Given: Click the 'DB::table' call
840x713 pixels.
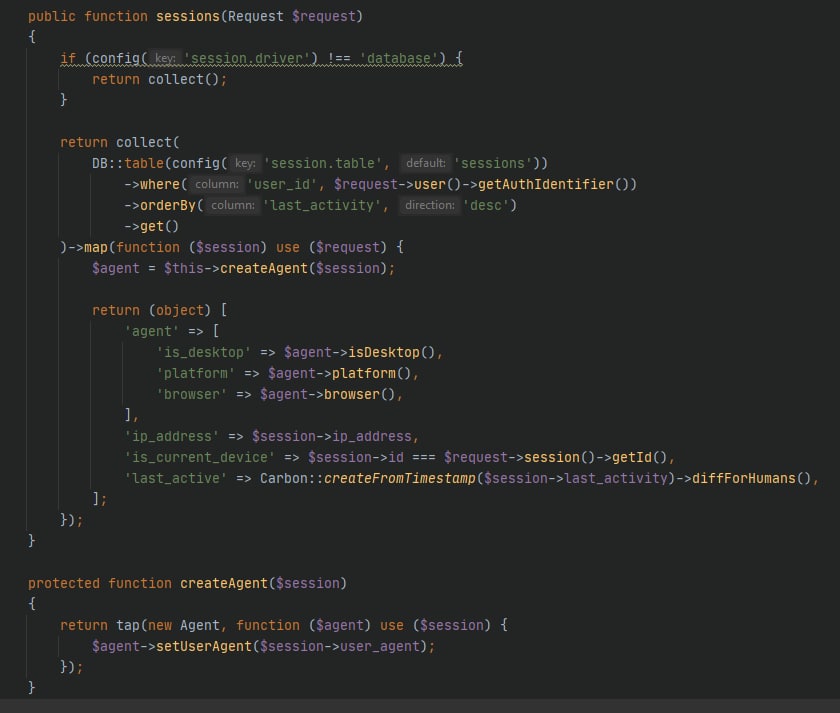Looking at the screenshot, I should pos(128,163).
